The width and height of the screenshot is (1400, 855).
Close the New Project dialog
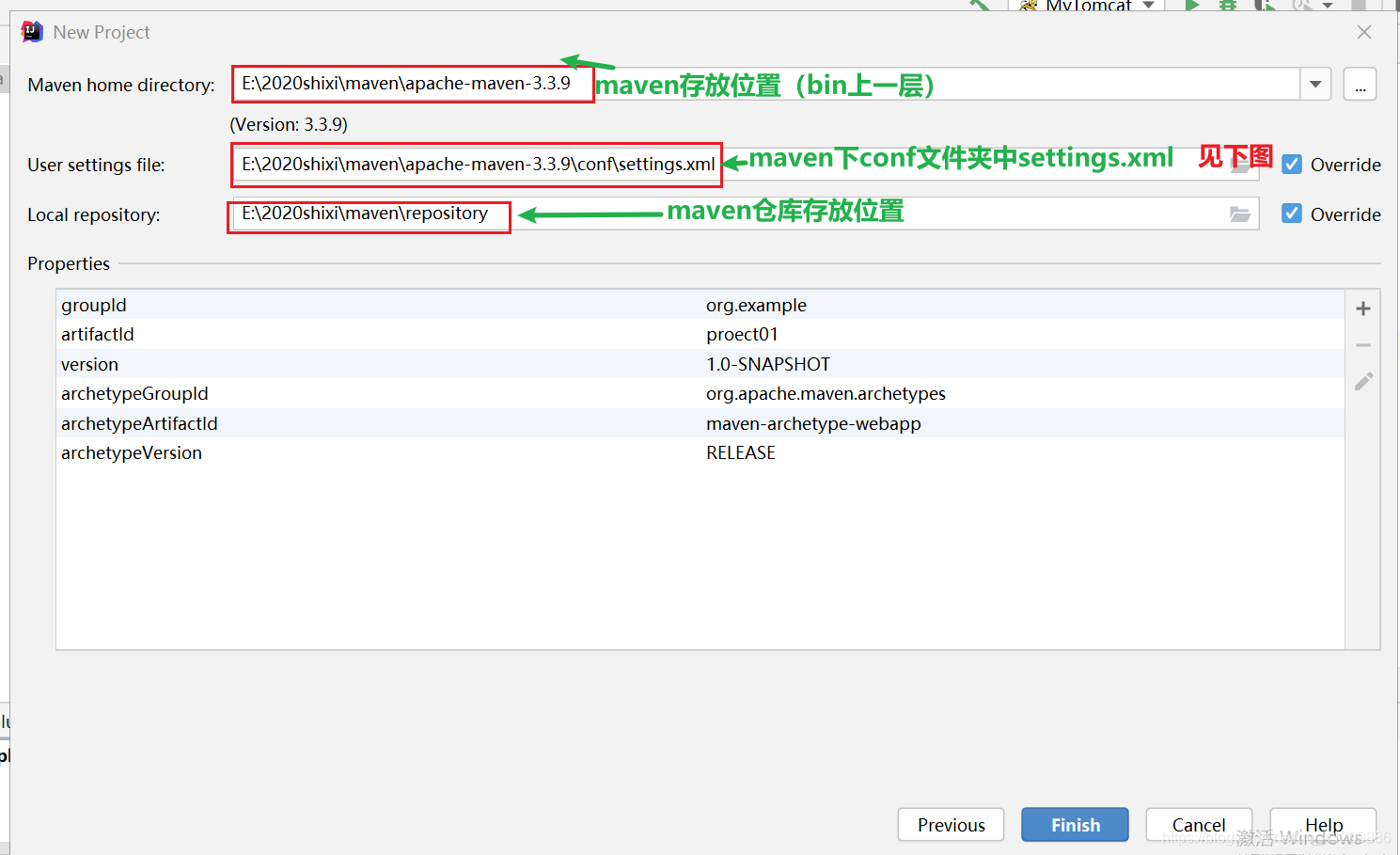point(1364,32)
